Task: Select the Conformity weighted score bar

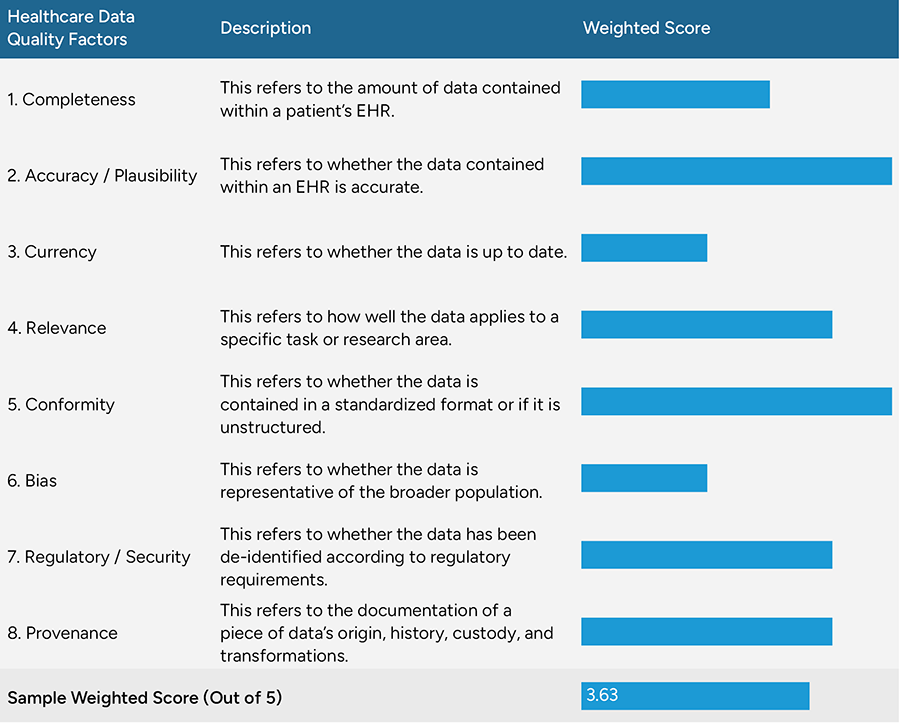Action: pos(736,401)
